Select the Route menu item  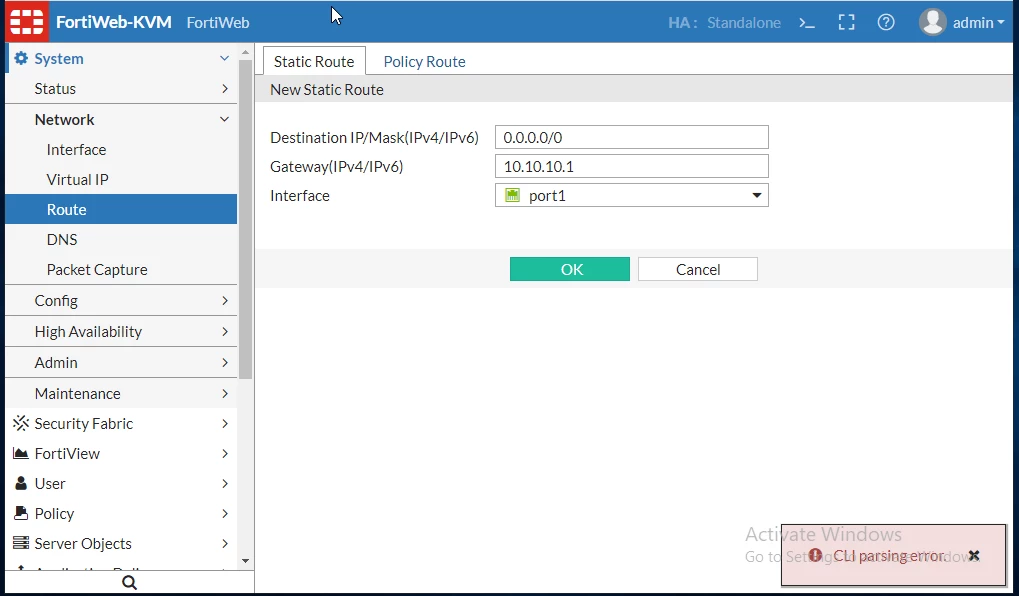(121, 209)
